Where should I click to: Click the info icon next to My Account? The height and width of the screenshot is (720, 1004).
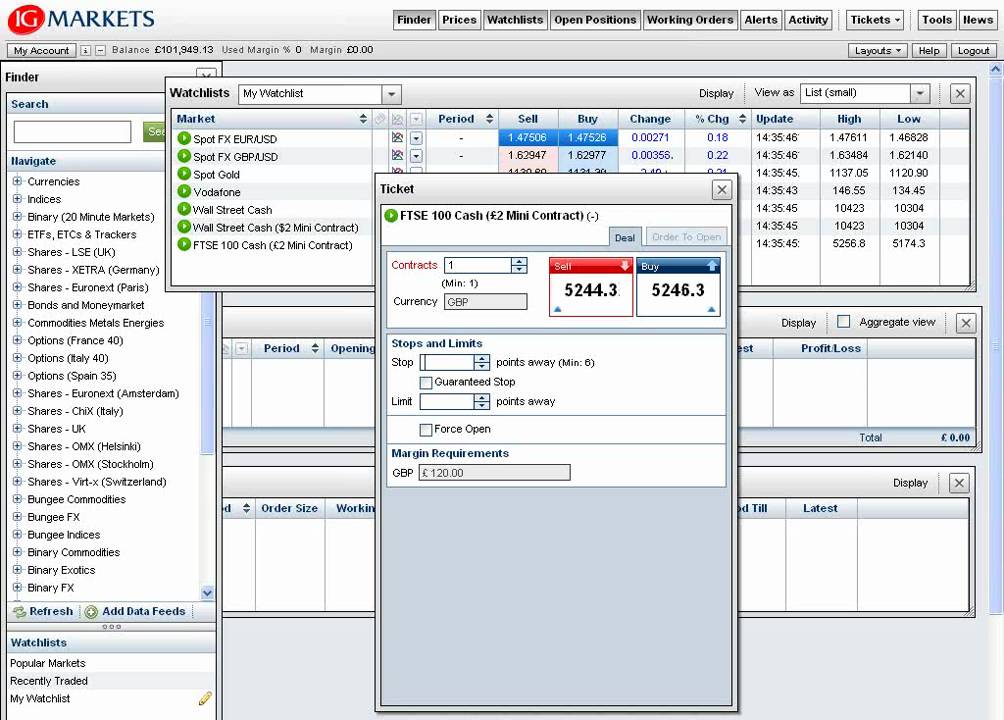tap(85, 50)
